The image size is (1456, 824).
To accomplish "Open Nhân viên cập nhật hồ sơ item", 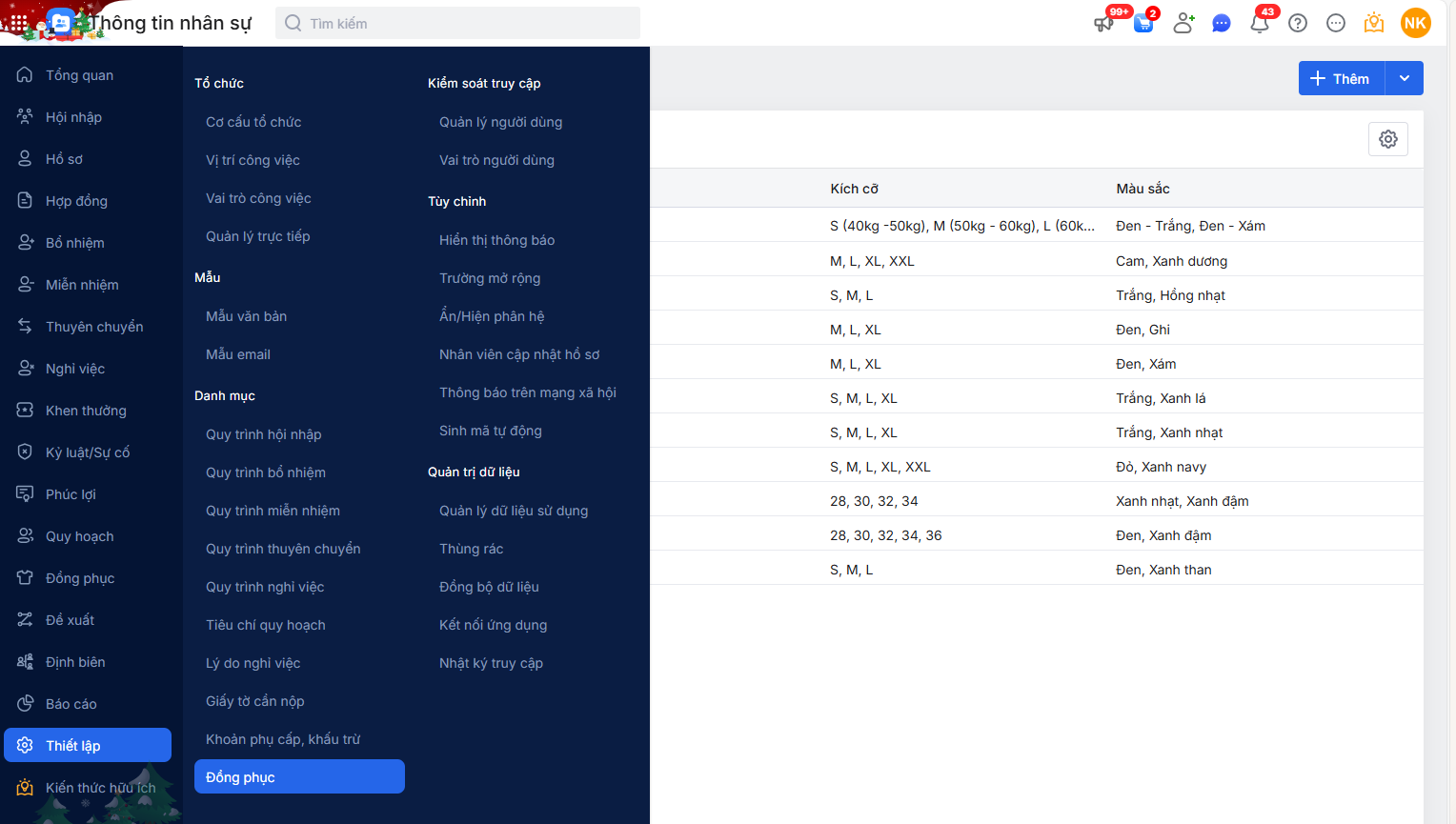I will point(519,354).
